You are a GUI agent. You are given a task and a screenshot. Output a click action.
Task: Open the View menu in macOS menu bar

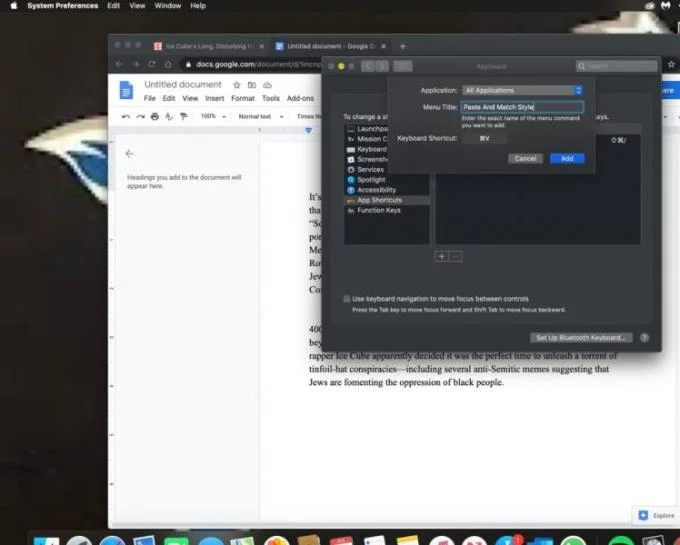(137, 6)
